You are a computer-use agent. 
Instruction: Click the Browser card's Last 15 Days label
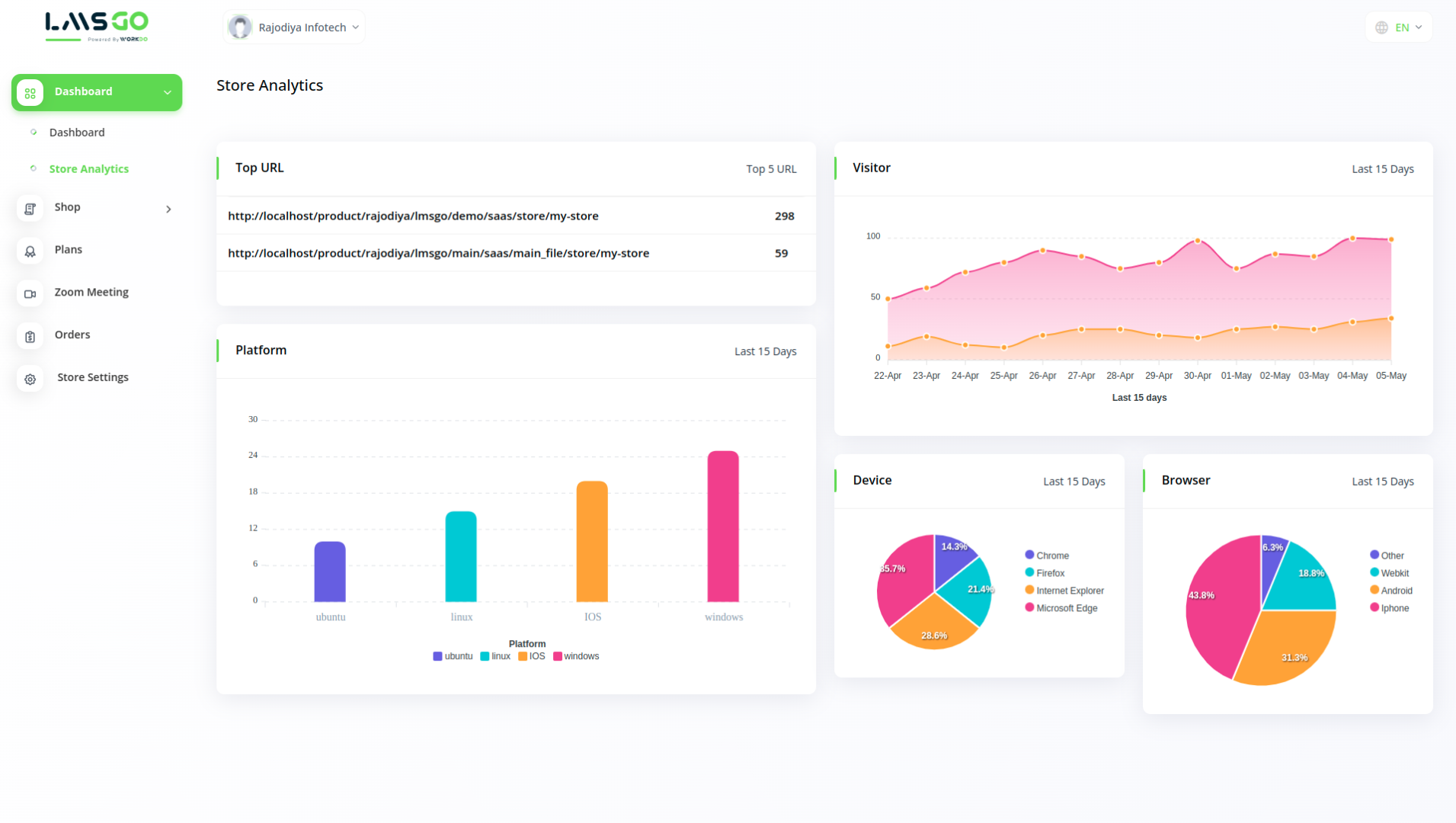[1383, 482]
